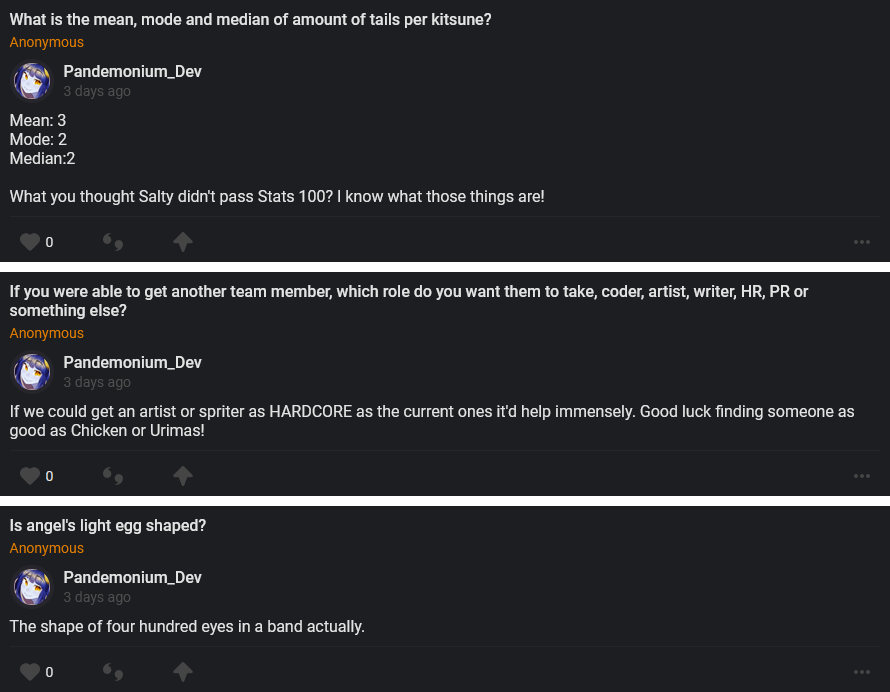
Task: Open Pandemonium_Dev profile name on kitsune answer
Action: point(132,71)
